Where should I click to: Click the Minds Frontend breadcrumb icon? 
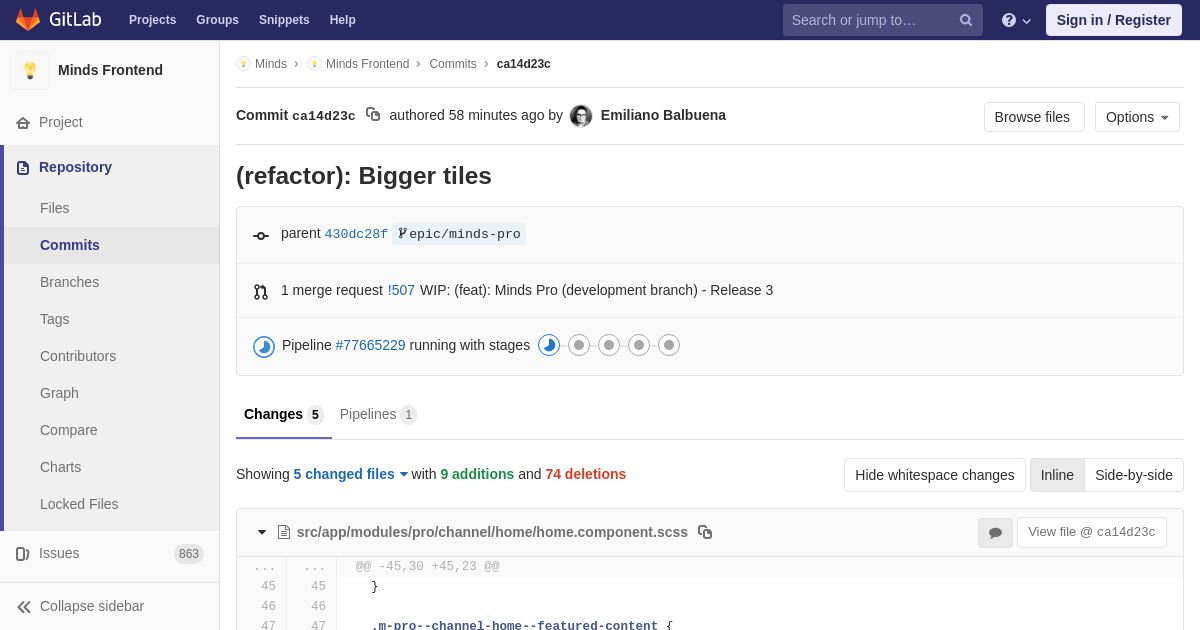pos(314,64)
